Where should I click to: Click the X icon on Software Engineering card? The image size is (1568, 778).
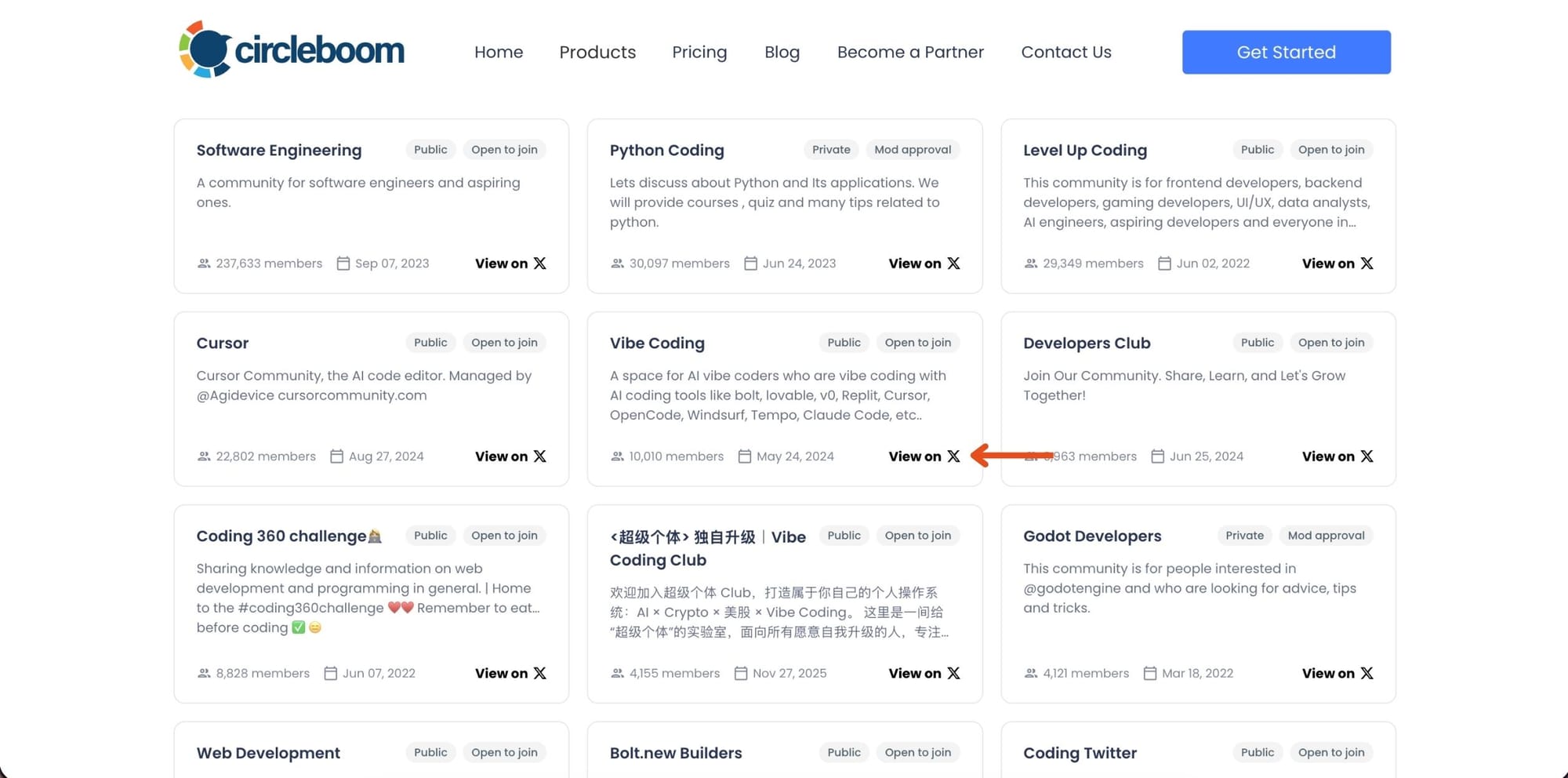click(539, 264)
